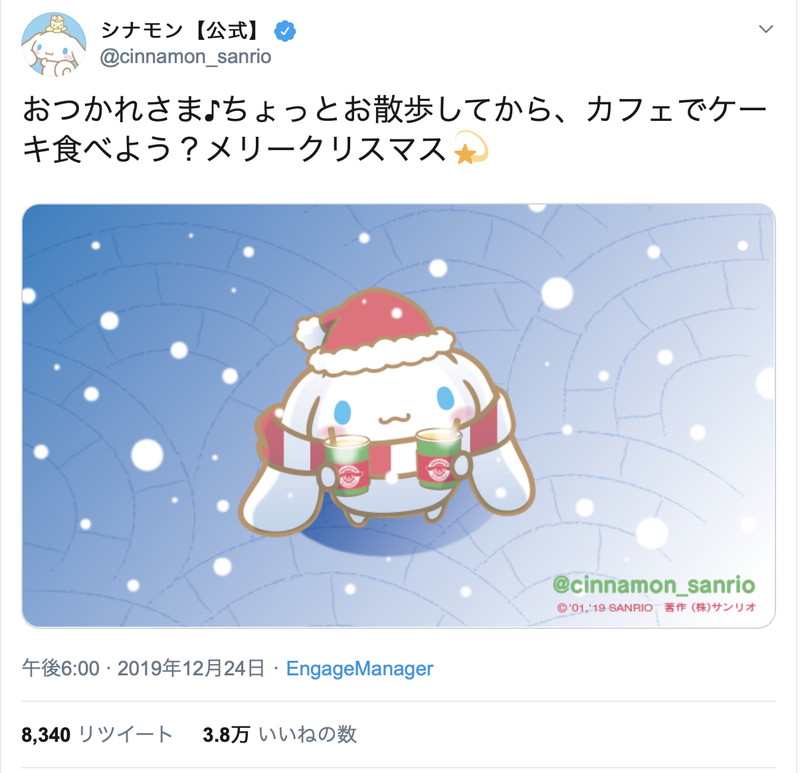View the 8,340 retweet count
This screenshot has height=773, width=800.
(46, 735)
